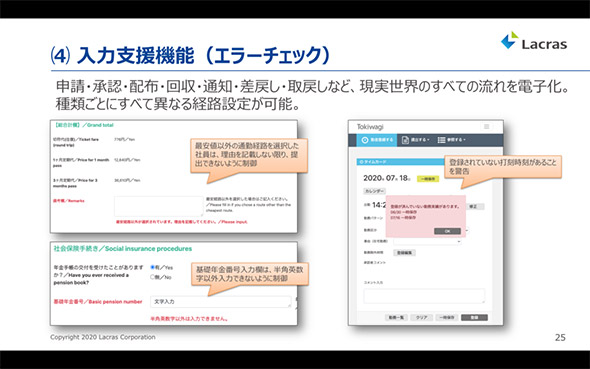This screenshot has height=369, width=590.
Task: Click the timecard header clock icon
Action: 361,162
